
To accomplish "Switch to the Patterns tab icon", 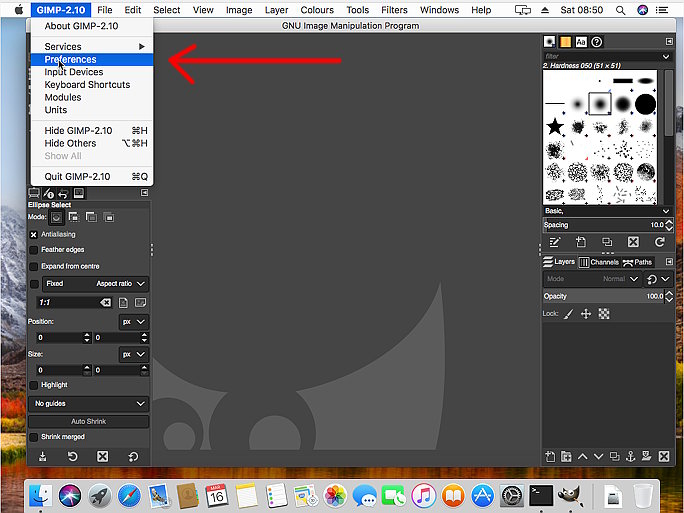I will tap(565, 42).
